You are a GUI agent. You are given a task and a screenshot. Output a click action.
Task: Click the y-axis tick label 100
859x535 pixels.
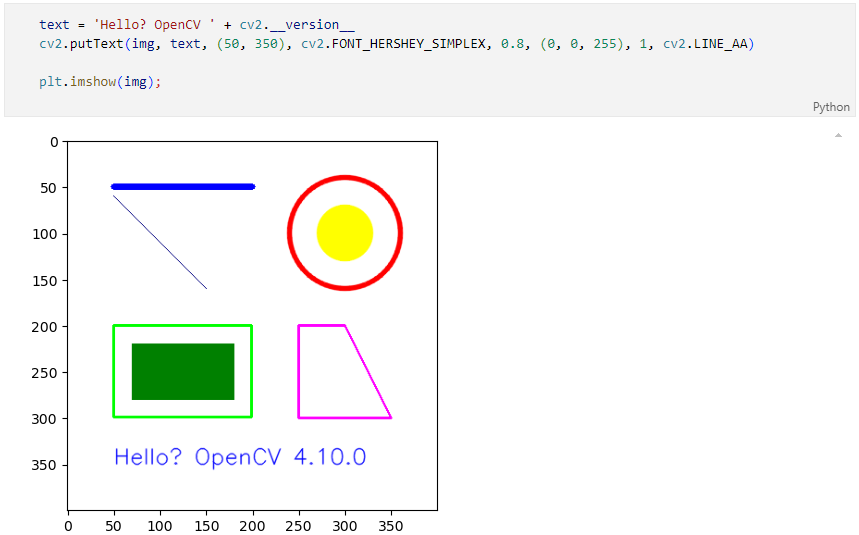click(x=45, y=234)
